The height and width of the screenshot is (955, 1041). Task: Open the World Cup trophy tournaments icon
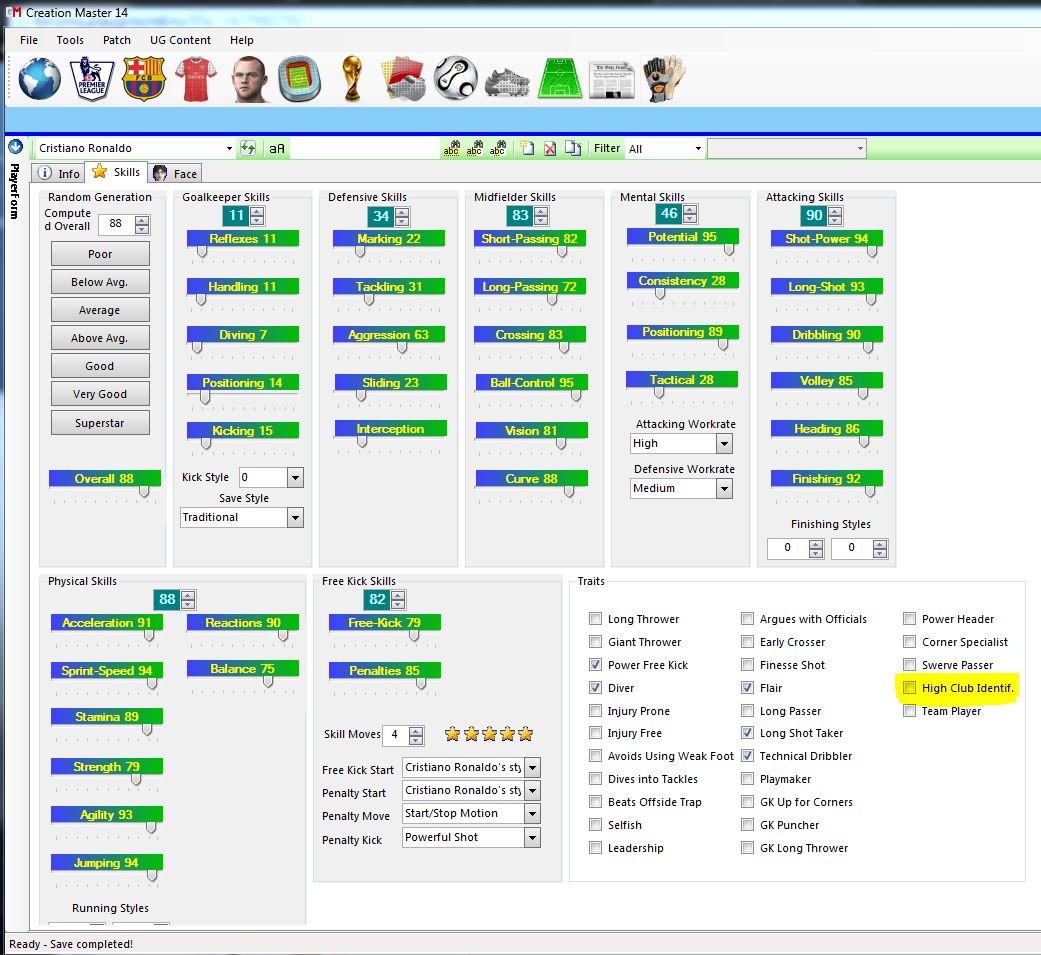[x=352, y=78]
